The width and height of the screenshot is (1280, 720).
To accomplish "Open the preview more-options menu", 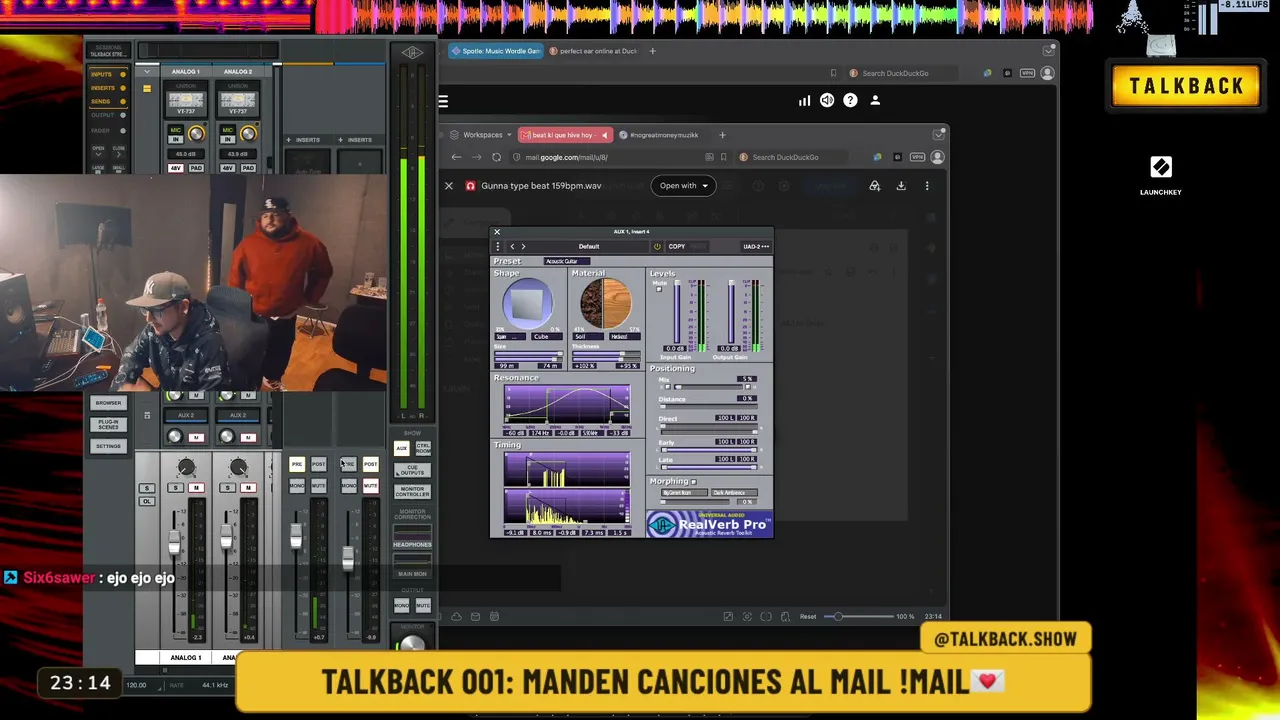I will point(927,186).
